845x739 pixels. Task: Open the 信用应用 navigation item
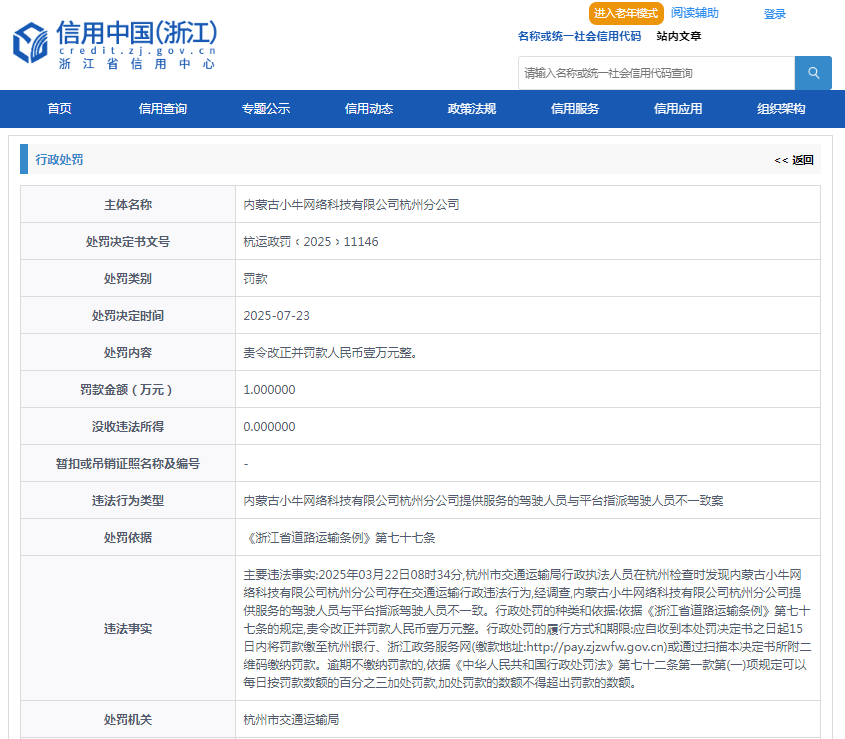(x=678, y=109)
